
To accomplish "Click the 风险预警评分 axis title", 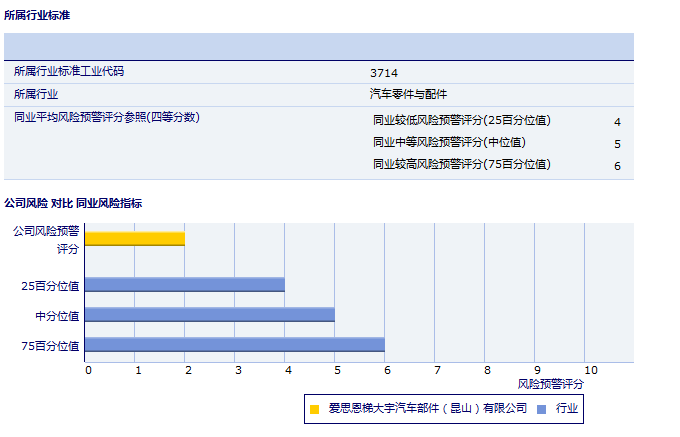I will click(x=550, y=383).
